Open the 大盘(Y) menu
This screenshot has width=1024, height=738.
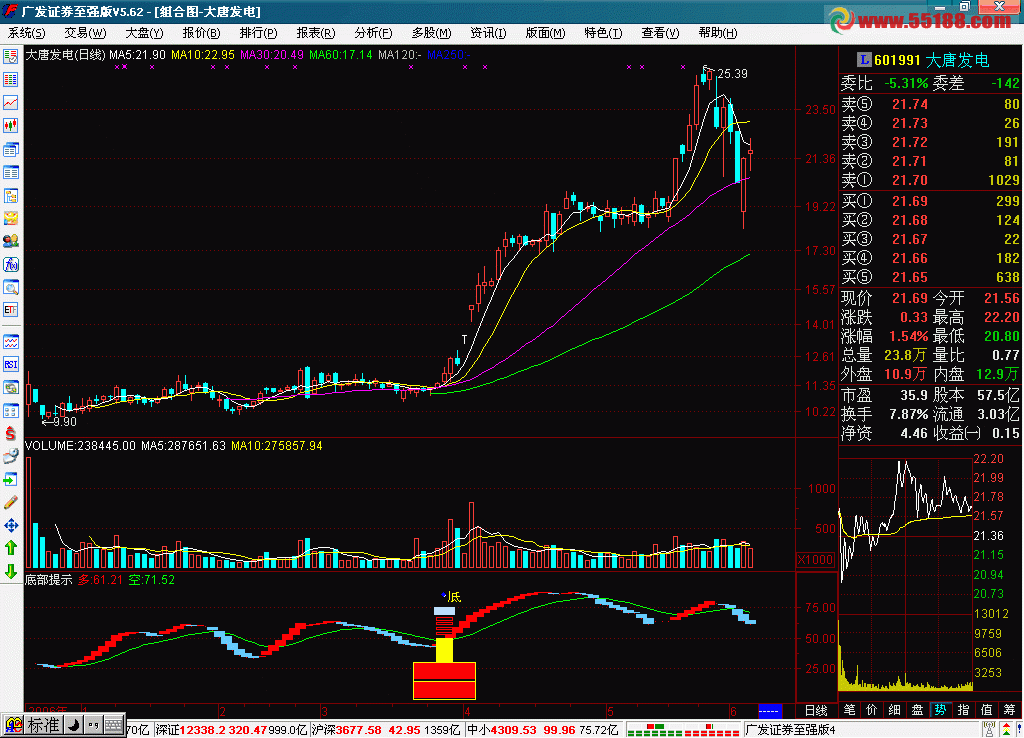tap(144, 33)
